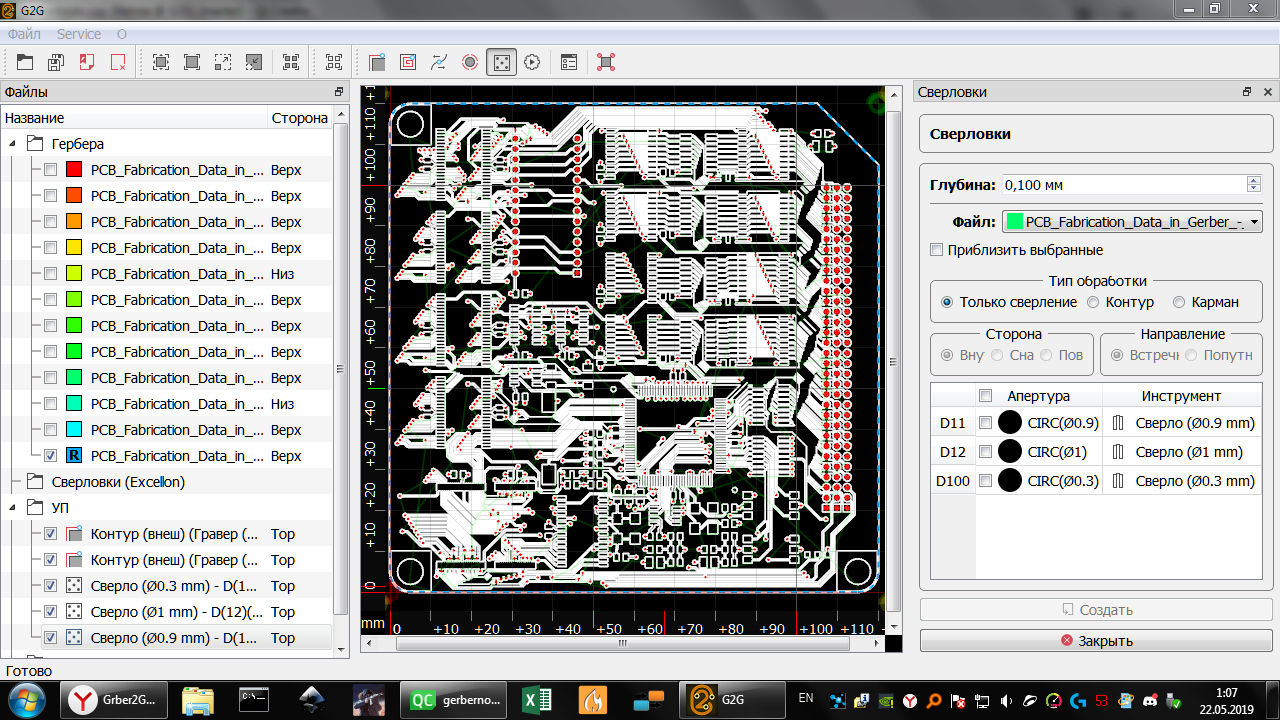Image resolution: width=1280 pixels, height=720 pixels.
Task: Click the curved path with nodes tool icon
Action: tap(439, 62)
